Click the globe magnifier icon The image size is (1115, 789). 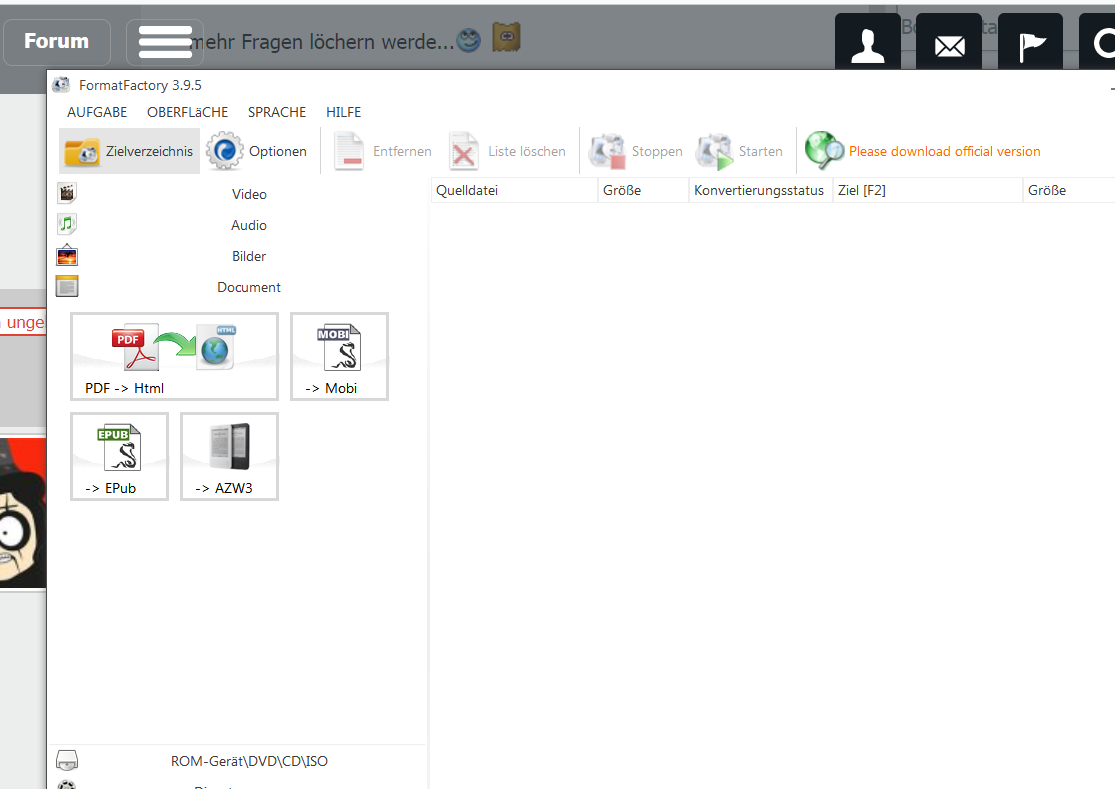[x=824, y=150]
